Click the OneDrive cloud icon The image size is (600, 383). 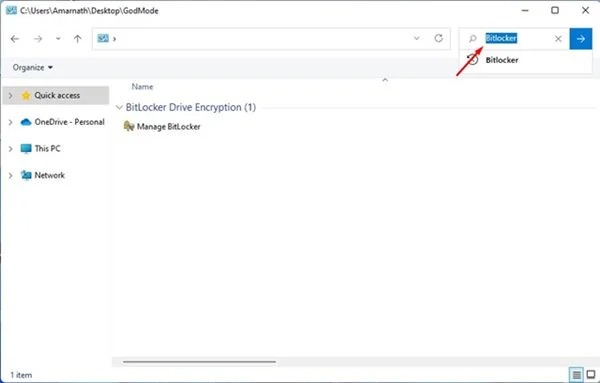[x=26, y=122]
